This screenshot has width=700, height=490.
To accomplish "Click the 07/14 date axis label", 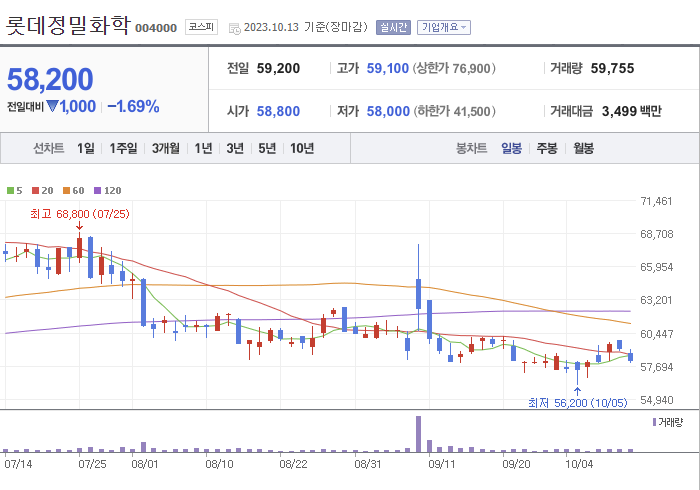I will pyautogui.click(x=18, y=464).
